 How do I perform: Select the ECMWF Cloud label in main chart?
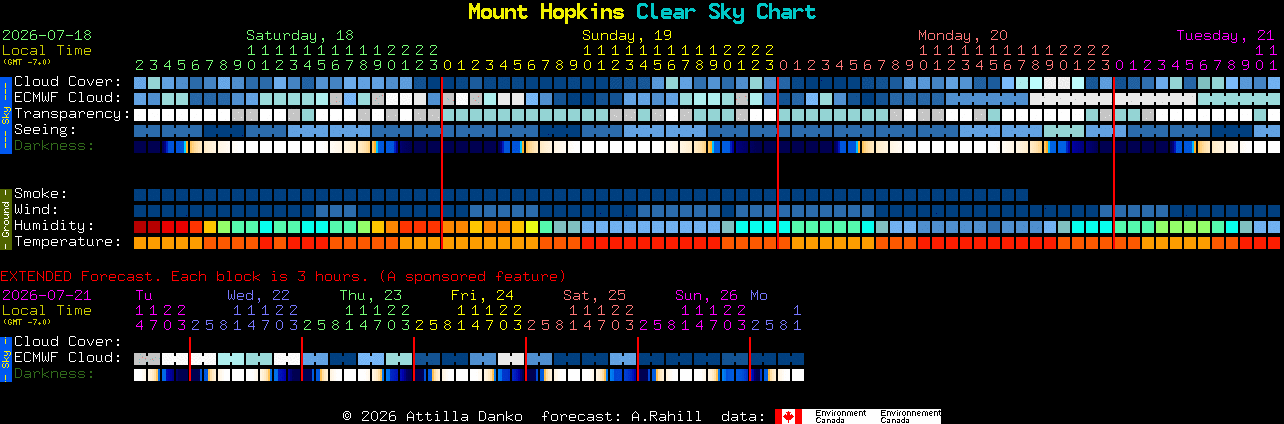pos(68,98)
